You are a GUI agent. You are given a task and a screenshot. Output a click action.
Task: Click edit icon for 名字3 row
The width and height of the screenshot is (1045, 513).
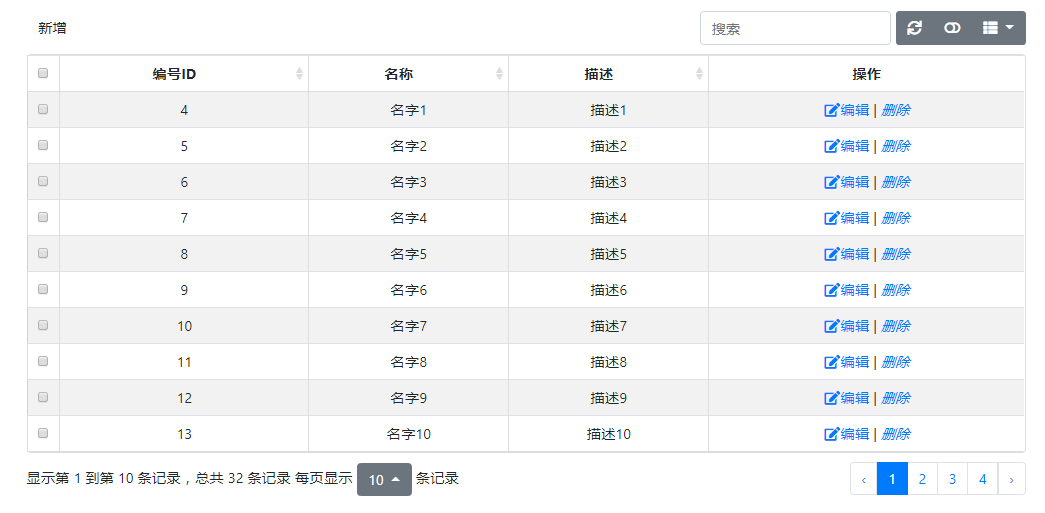(831, 182)
